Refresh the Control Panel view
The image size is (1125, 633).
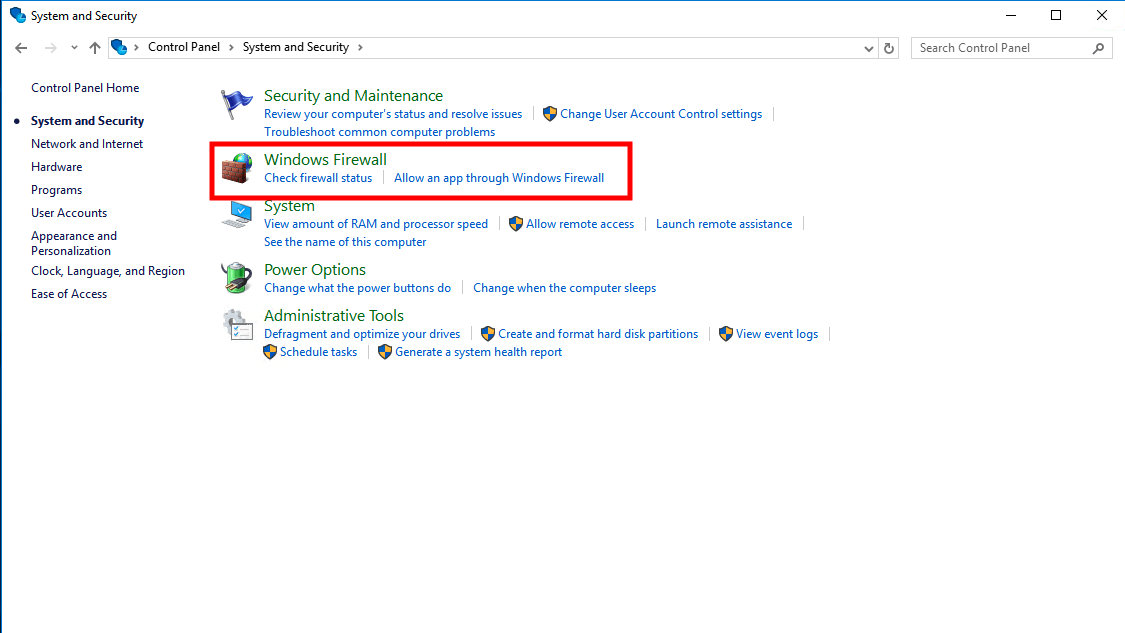coord(889,48)
